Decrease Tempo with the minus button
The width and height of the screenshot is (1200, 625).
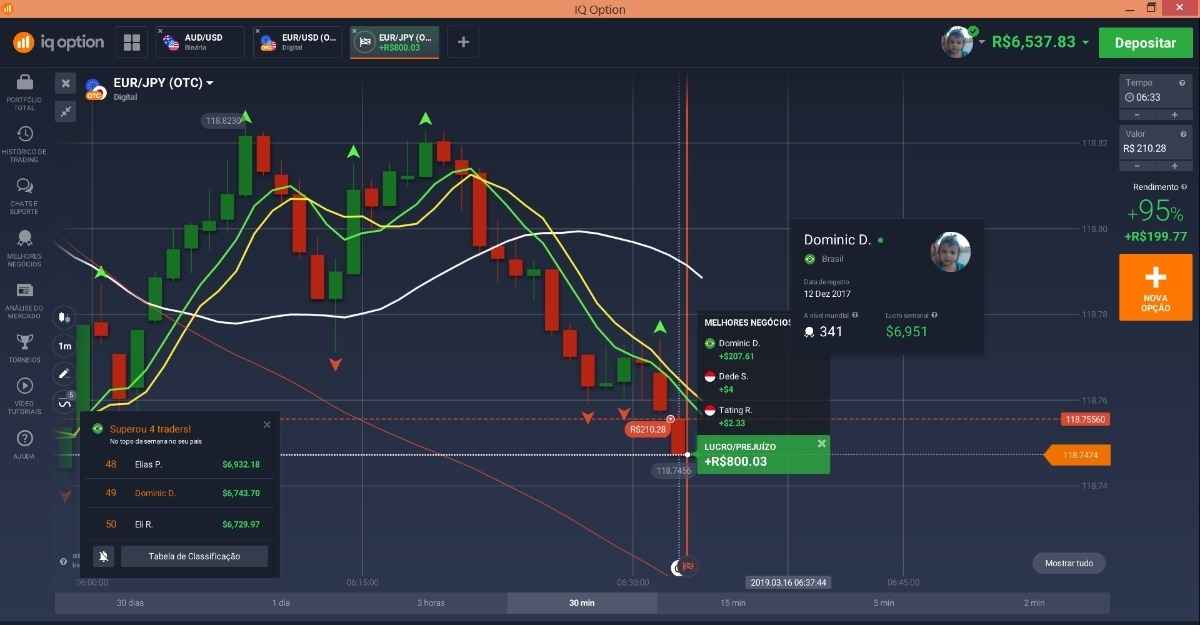1137,114
